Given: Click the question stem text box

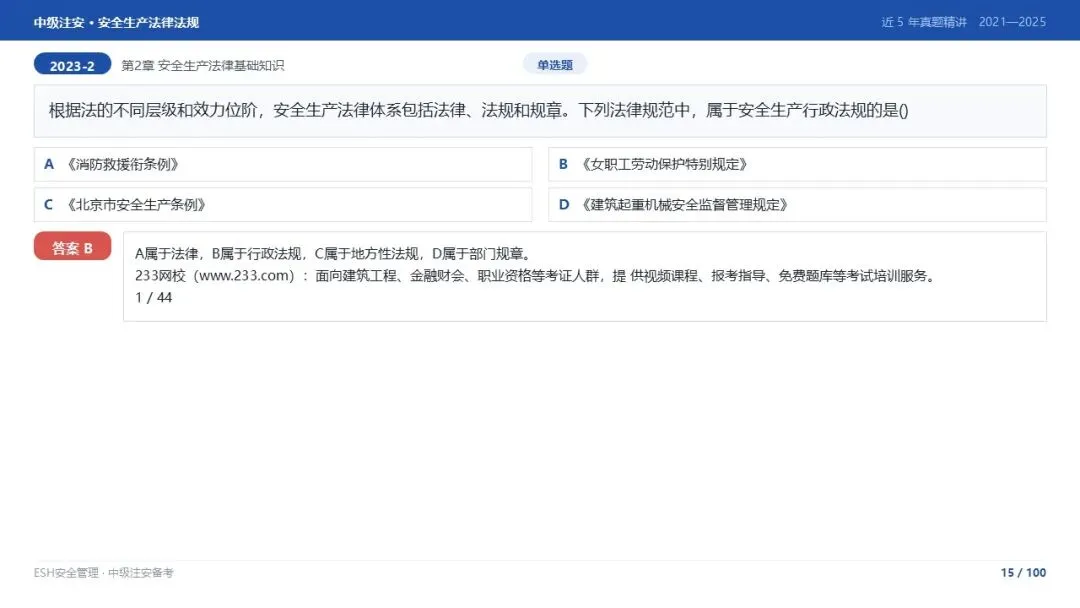Looking at the screenshot, I should [x=540, y=111].
